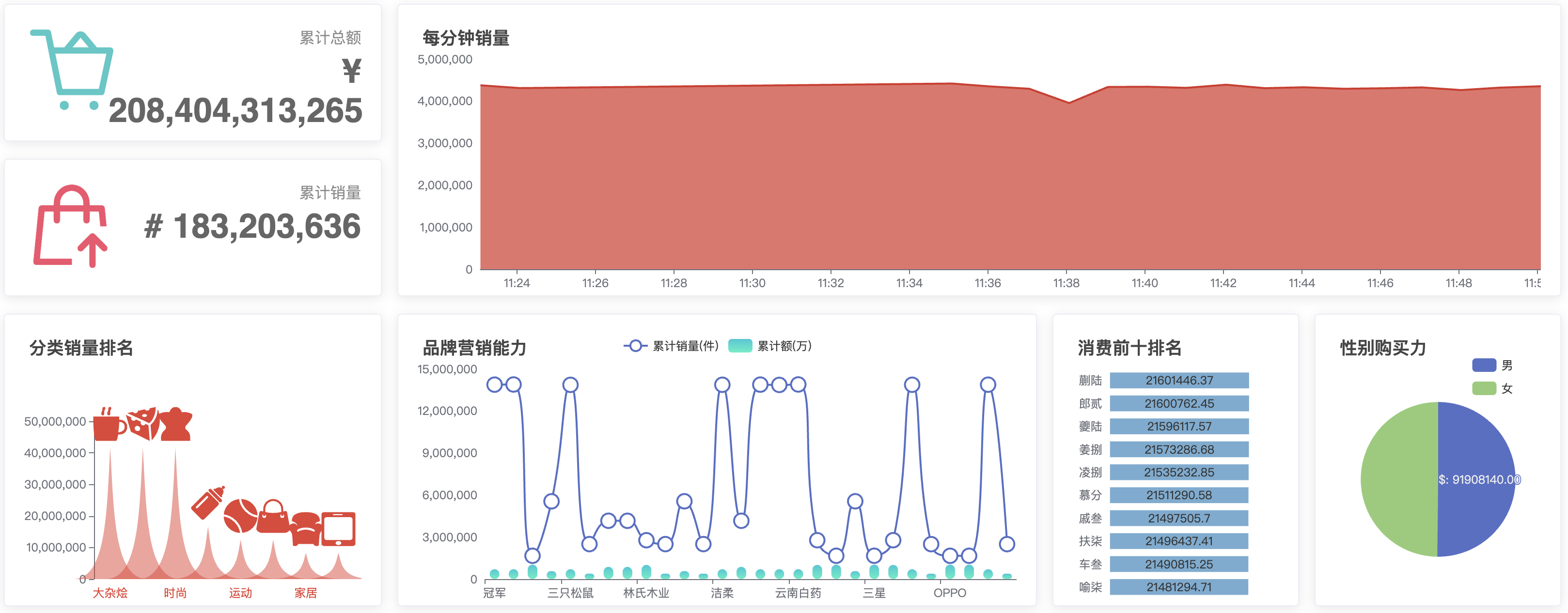Screen dimensions: 1568x613
Task: Click the 11:24 time axis label
Action: (517, 283)
